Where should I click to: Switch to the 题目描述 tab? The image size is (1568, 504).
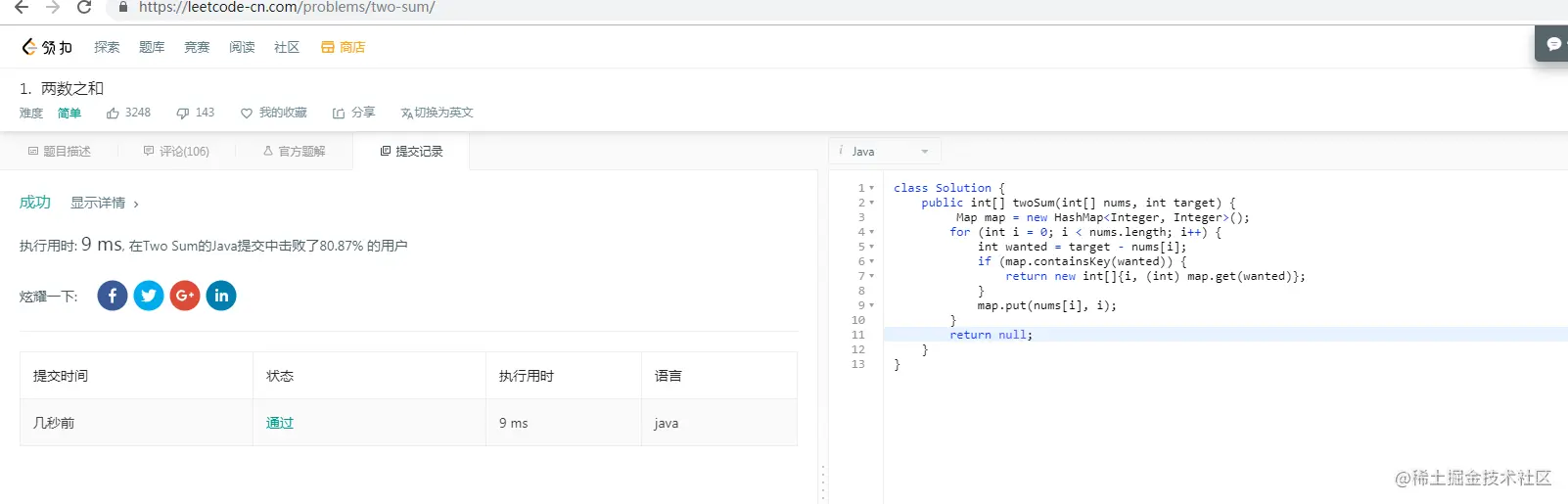(59, 152)
